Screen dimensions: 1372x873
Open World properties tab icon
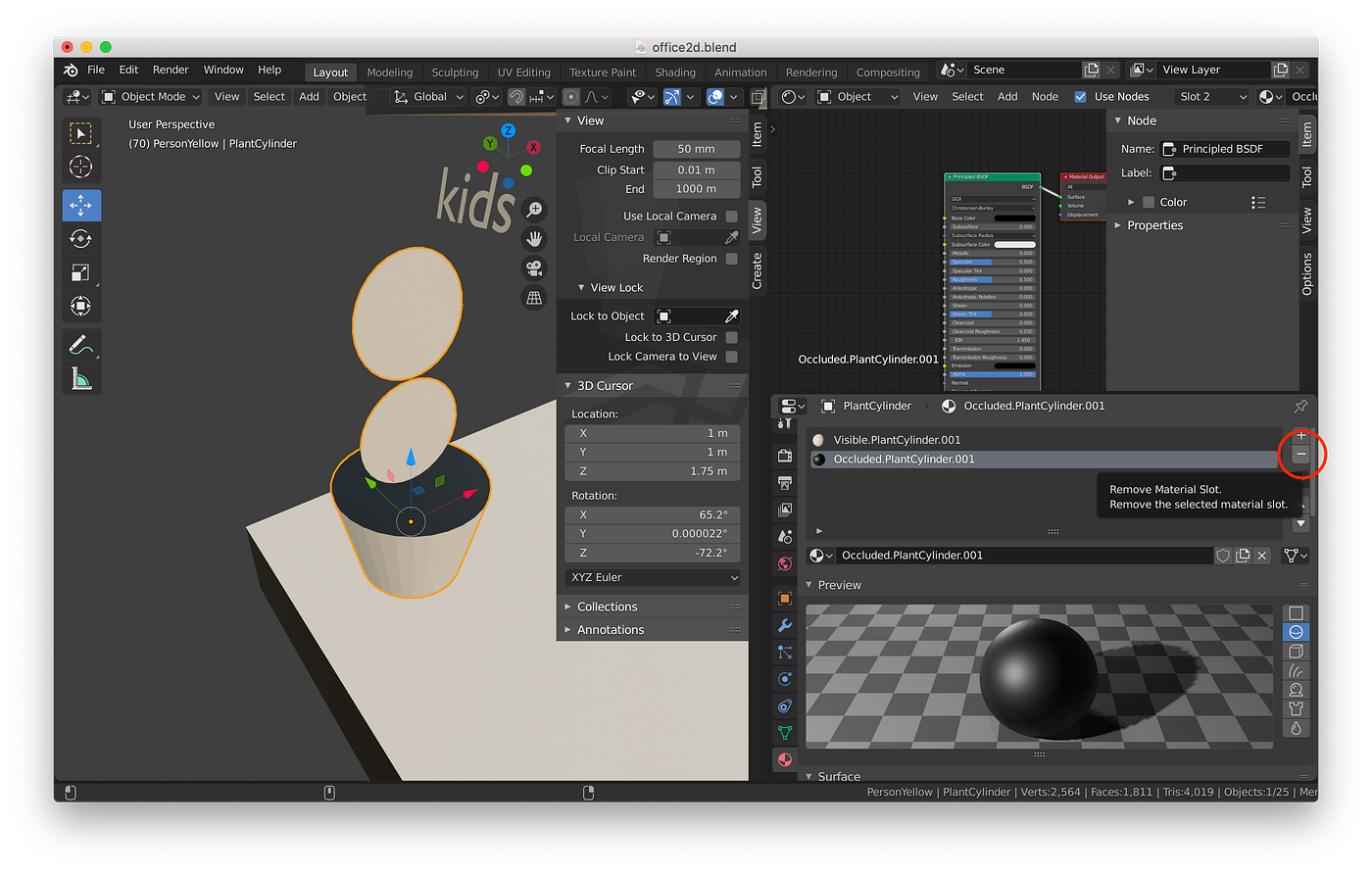pos(785,563)
